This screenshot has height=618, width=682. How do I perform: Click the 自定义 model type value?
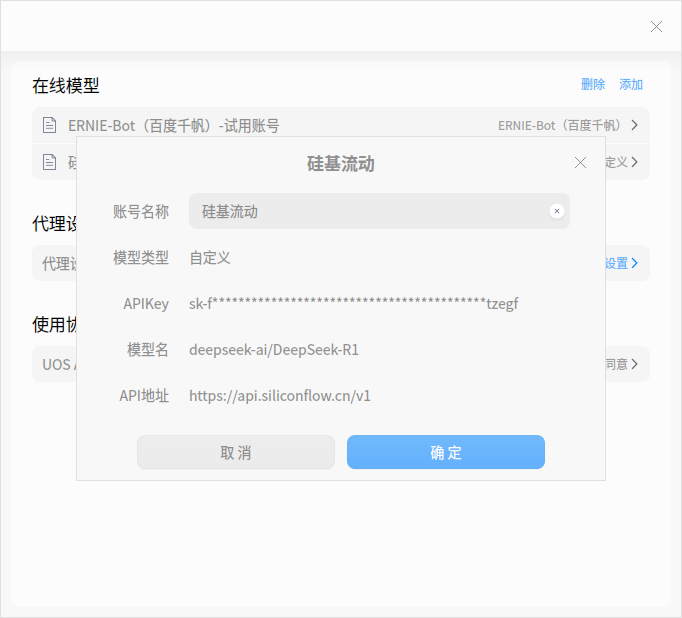(210, 257)
